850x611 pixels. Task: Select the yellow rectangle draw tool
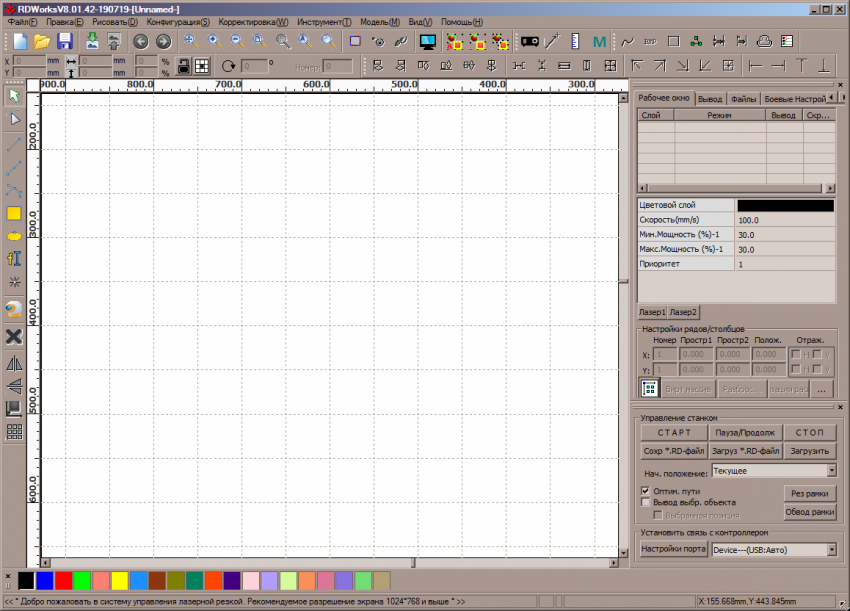14,213
